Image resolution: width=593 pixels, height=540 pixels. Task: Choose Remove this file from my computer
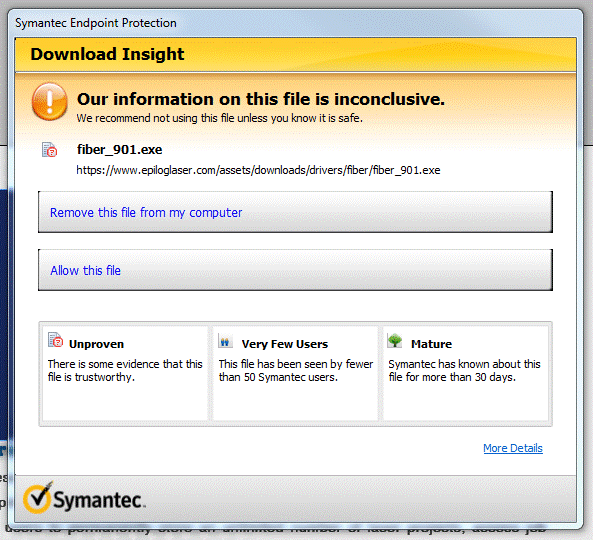tap(295, 212)
